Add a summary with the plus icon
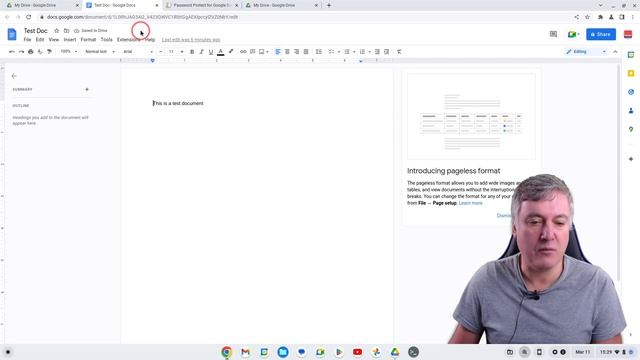Image resolution: width=640 pixels, height=360 pixels. (87, 89)
